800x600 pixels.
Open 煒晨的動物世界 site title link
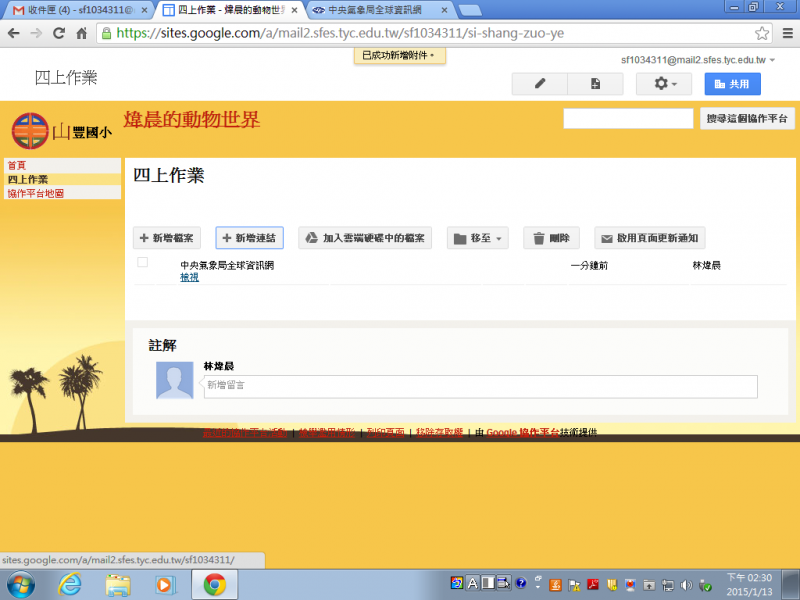coord(192,120)
